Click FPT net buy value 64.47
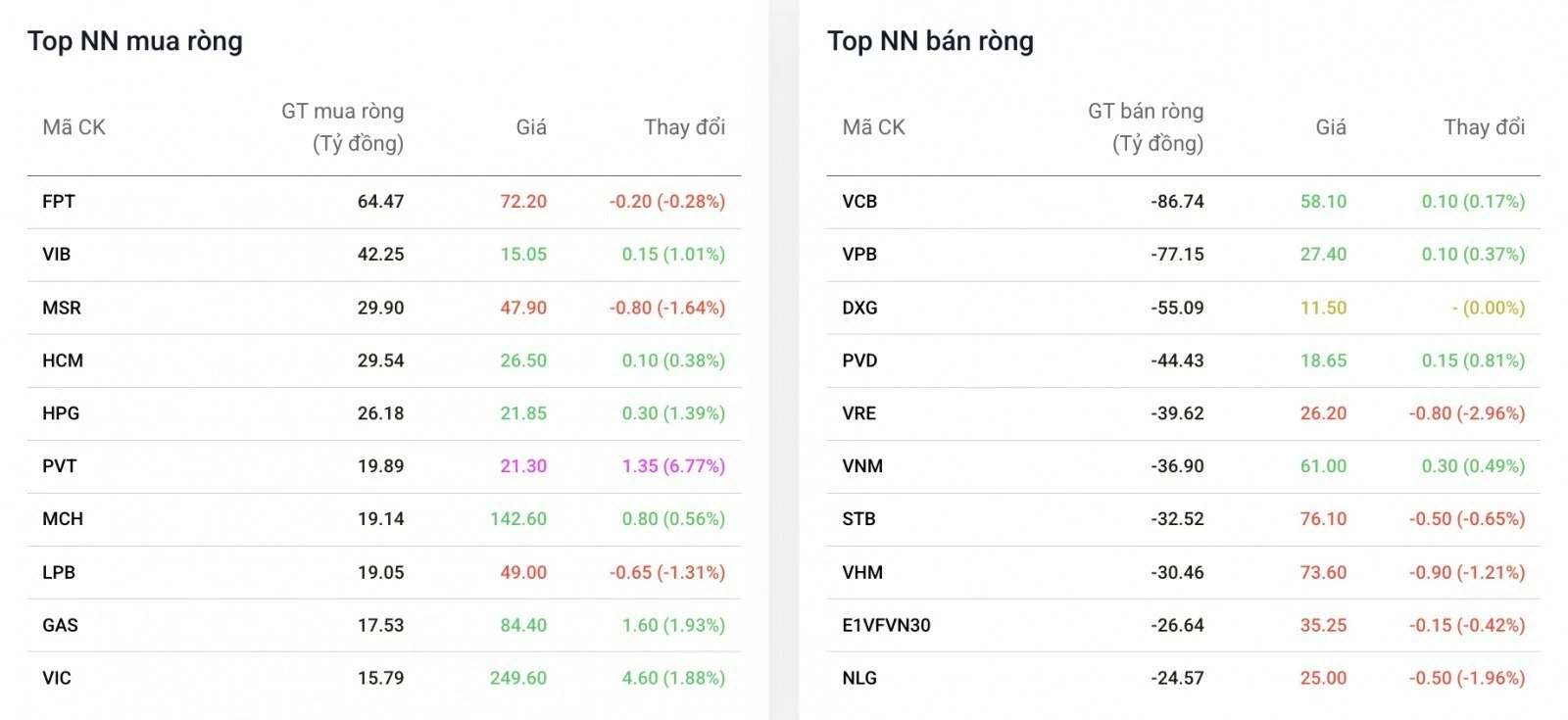Screen dimensions: 1568x720 coord(380,202)
